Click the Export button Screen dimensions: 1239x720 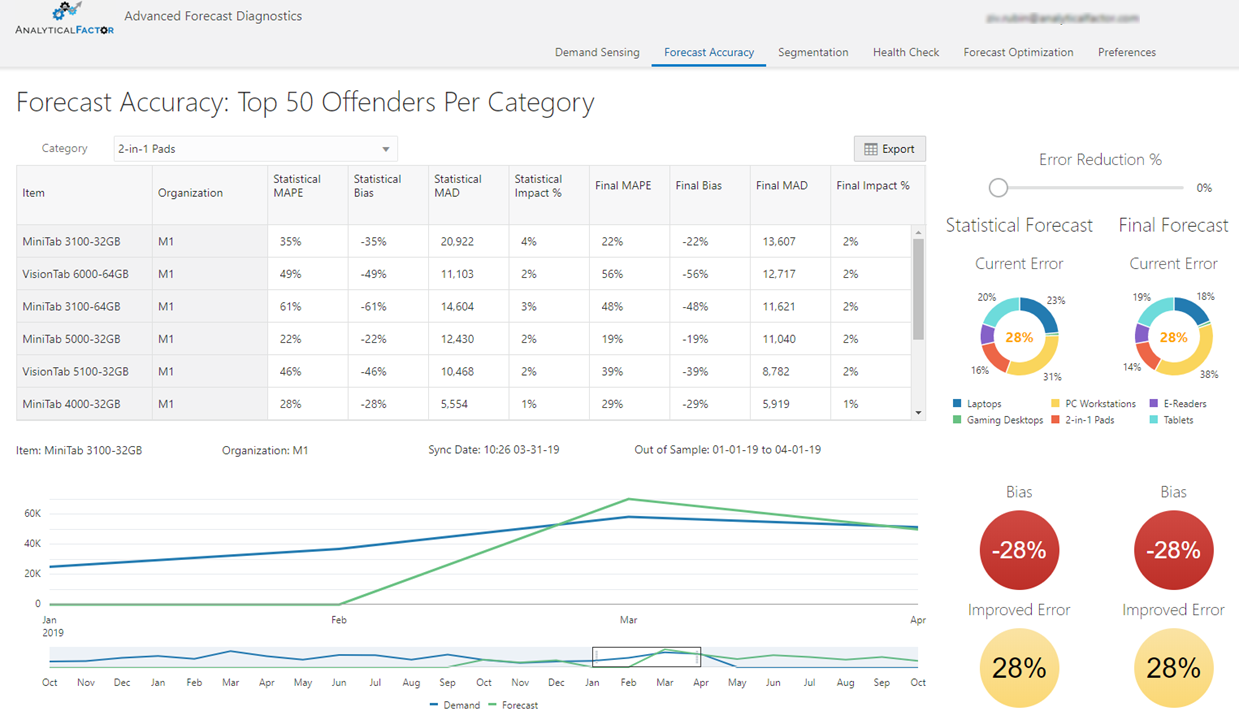point(889,149)
